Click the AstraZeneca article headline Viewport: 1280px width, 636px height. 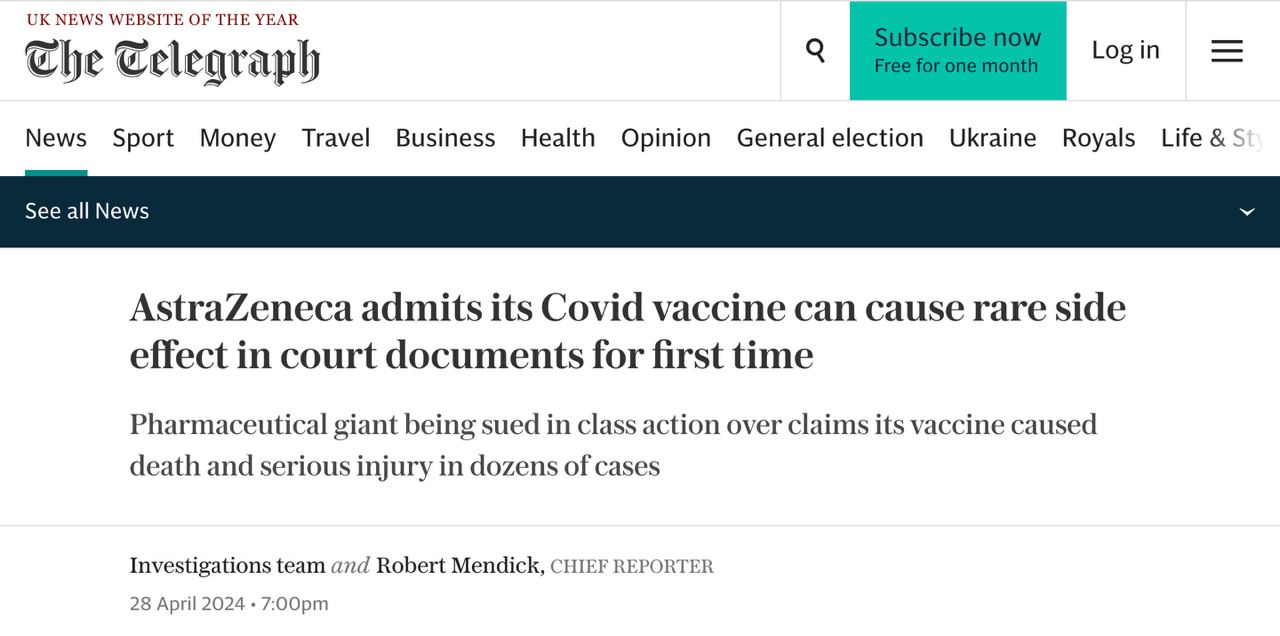(x=627, y=331)
